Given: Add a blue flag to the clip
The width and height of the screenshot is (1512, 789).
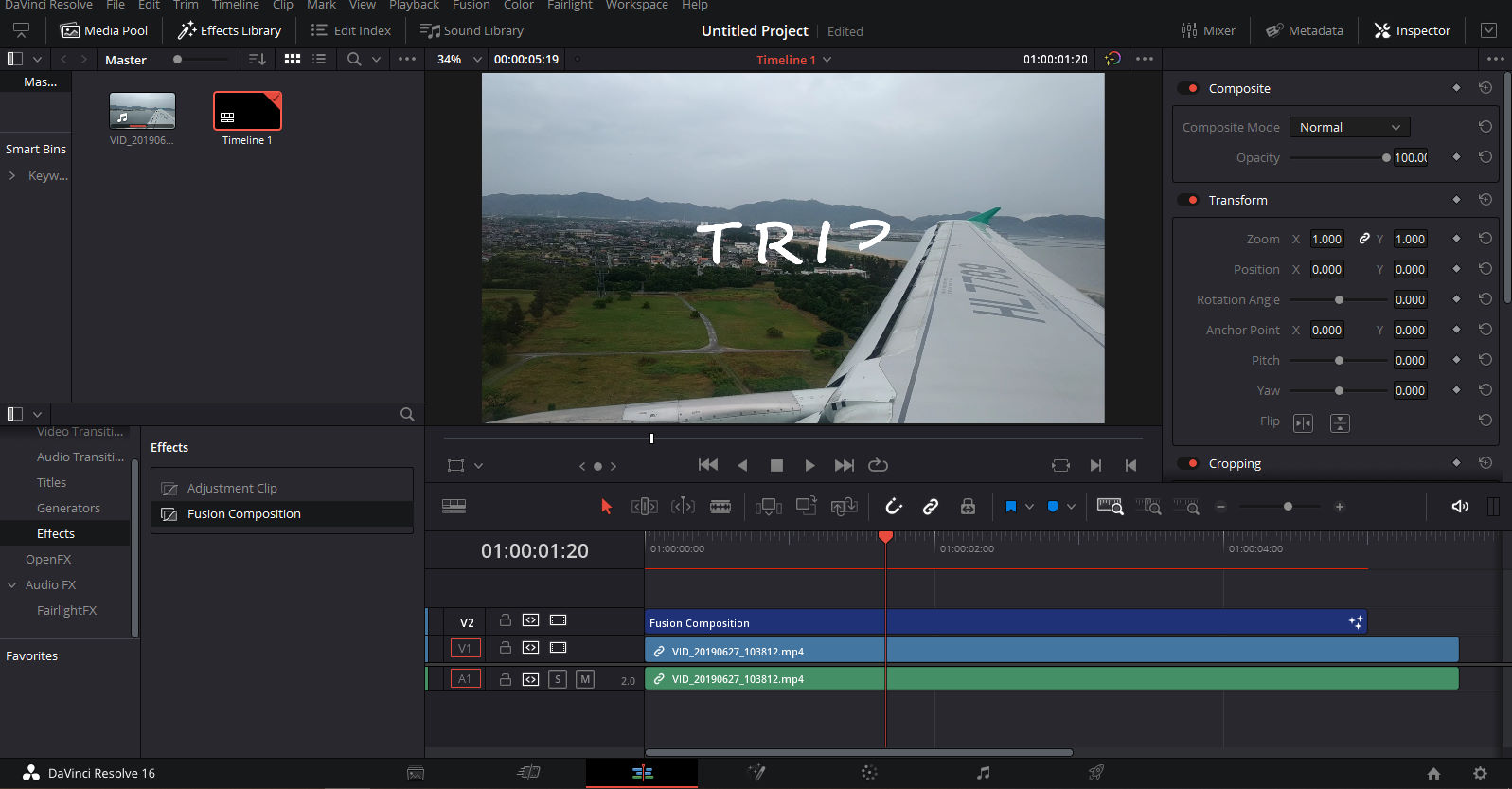Looking at the screenshot, I should [1010, 507].
